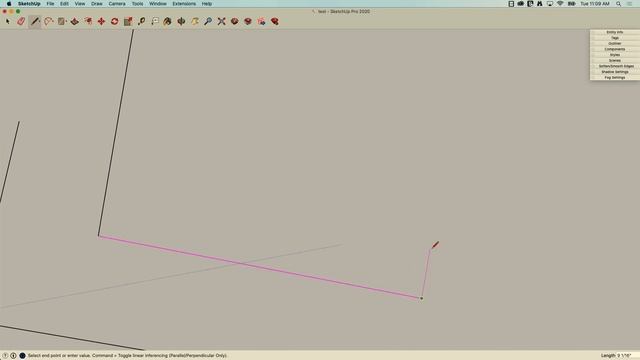Open the Help menu
This screenshot has height=360, width=640.
(207, 4)
